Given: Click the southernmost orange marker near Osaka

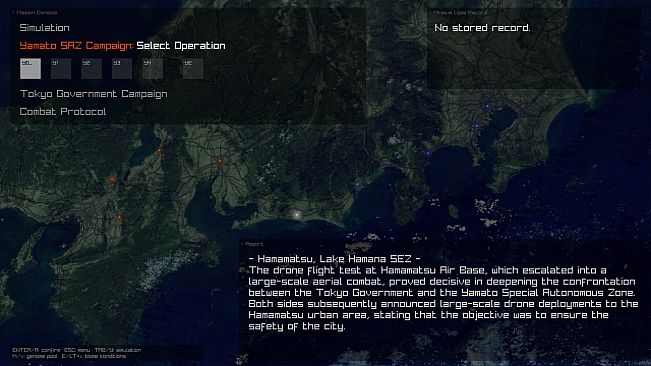Looking at the screenshot, I should pos(120,217).
